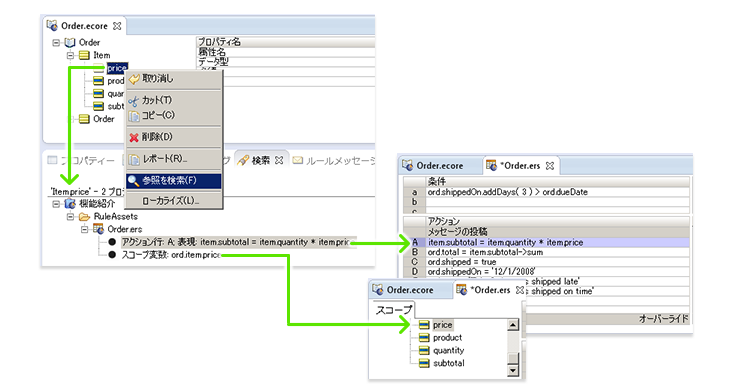
Task: Choose レポート(R)... in the context menu
Action: click(x=174, y=159)
